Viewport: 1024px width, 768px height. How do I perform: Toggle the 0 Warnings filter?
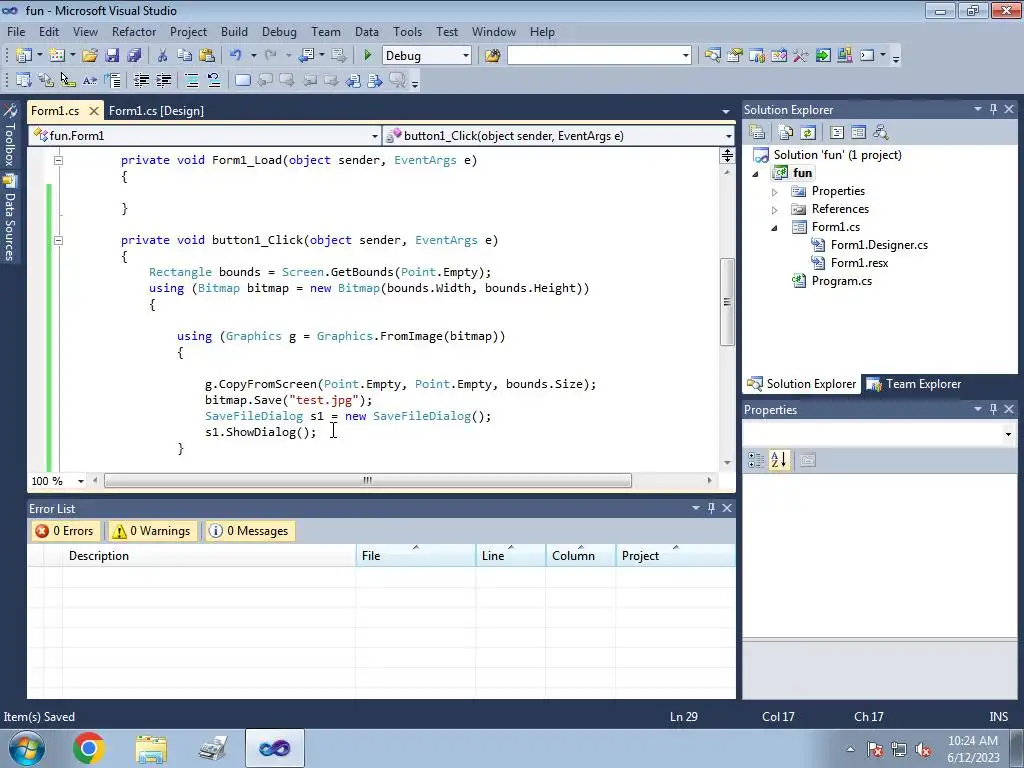coord(152,531)
